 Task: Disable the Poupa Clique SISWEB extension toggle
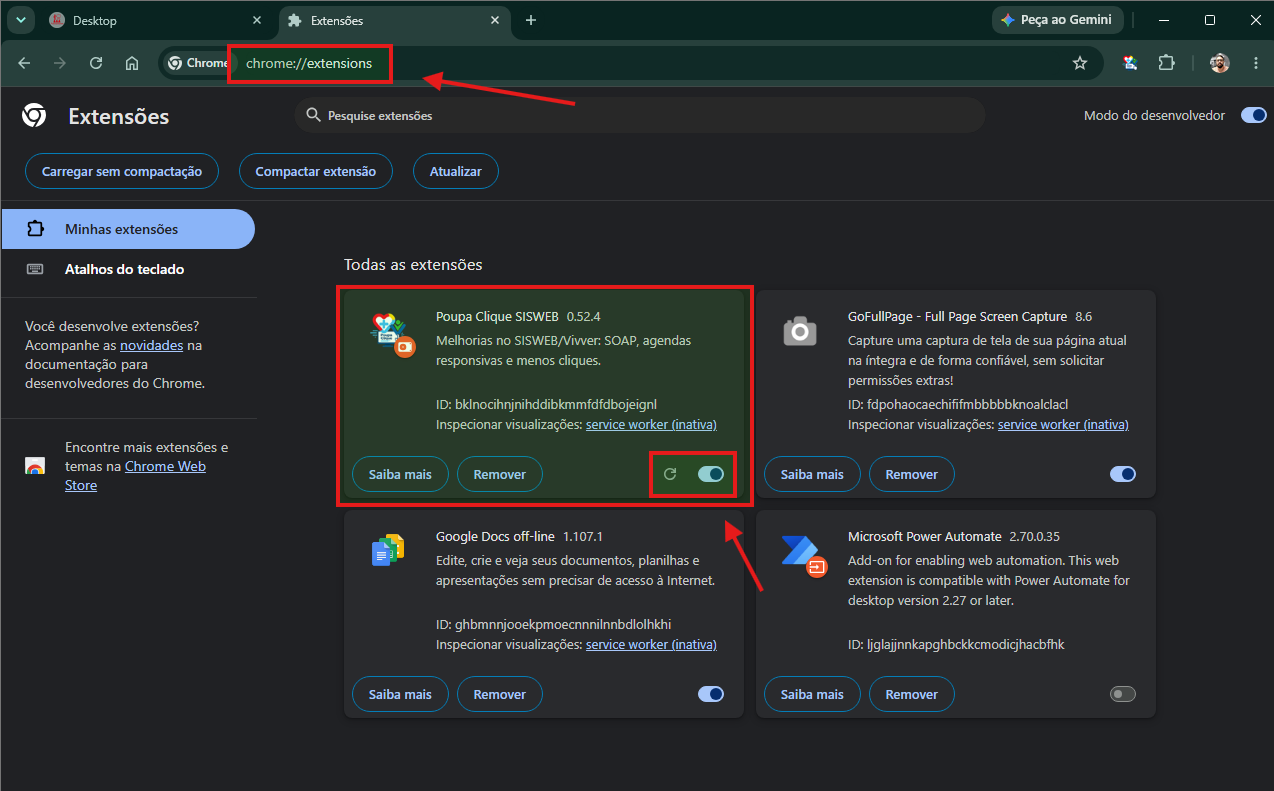(711, 474)
